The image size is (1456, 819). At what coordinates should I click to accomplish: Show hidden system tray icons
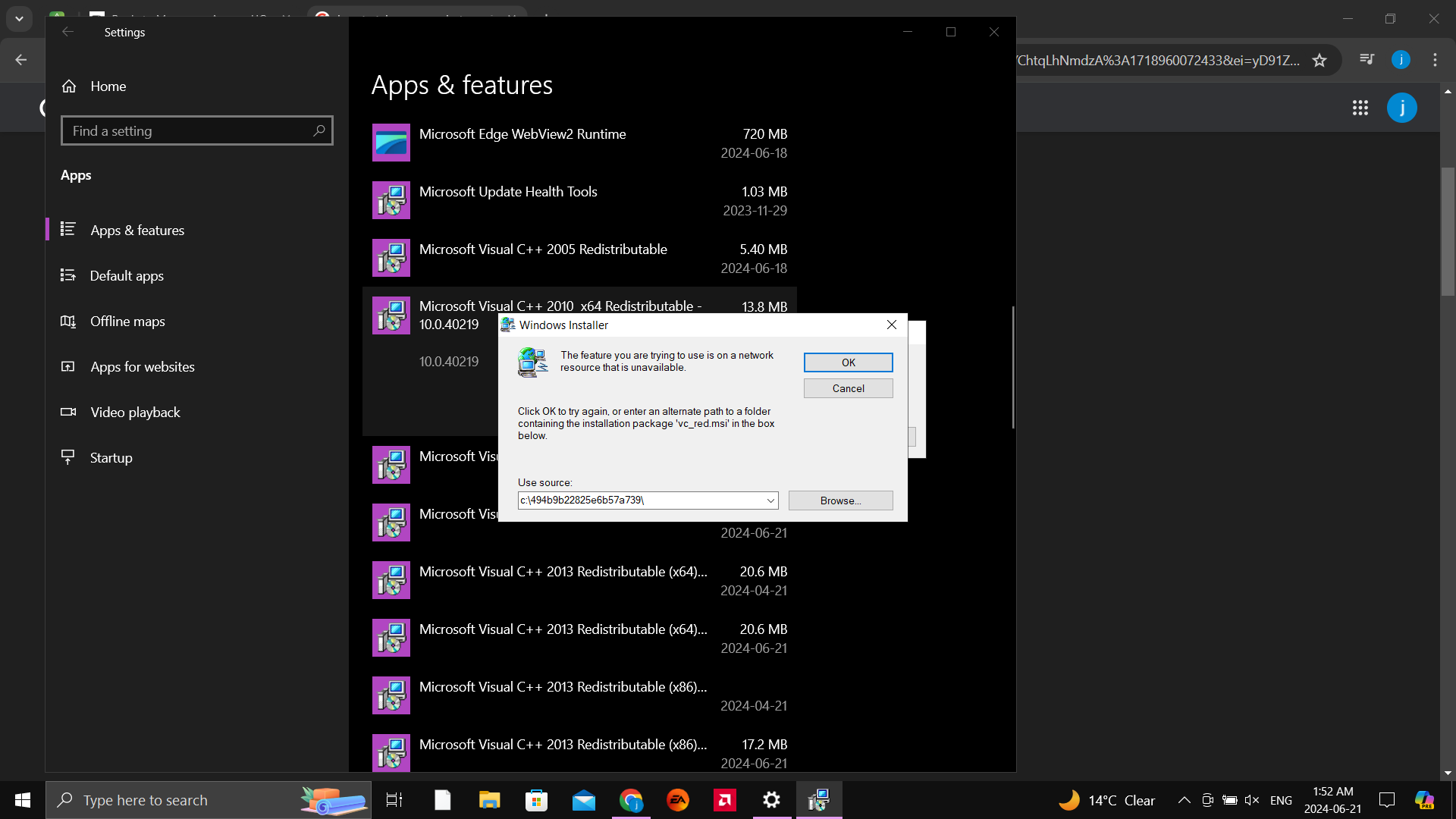tap(1184, 800)
